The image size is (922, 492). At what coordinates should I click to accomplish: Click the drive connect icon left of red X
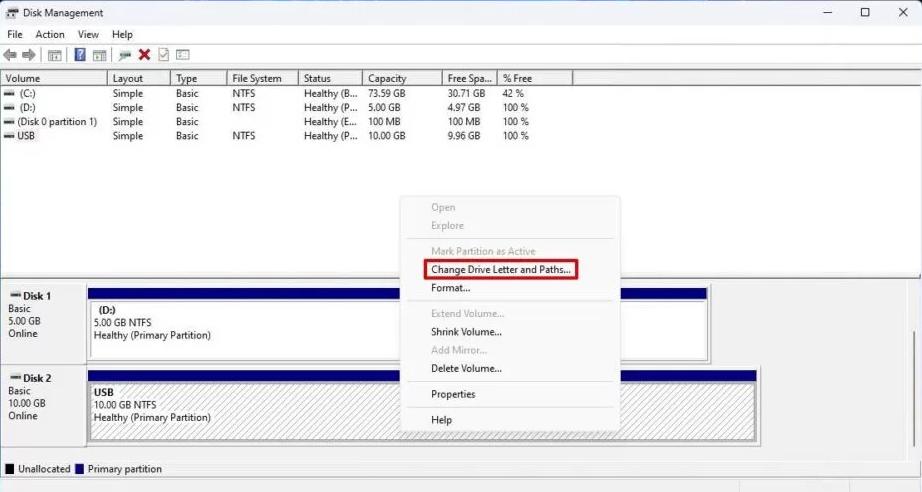(125, 55)
